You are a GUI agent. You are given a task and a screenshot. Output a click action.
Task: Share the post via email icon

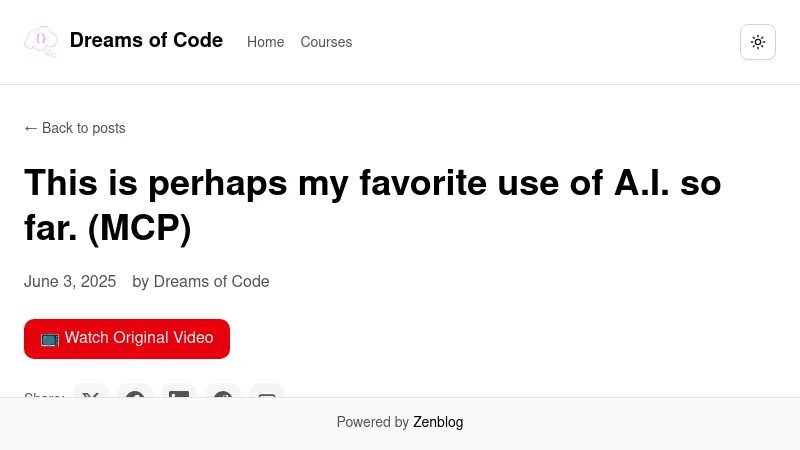coord(267,392)
